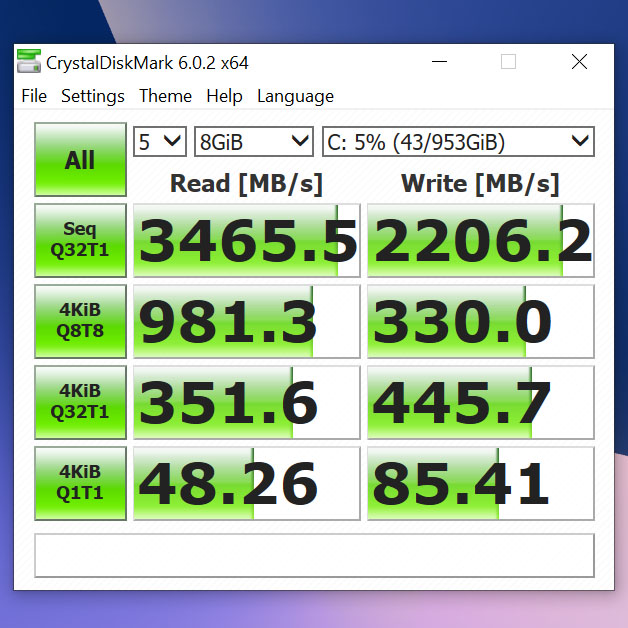
Task: Click the CrystalDiskMark app icon in title bar
Action: pos(29,61)
